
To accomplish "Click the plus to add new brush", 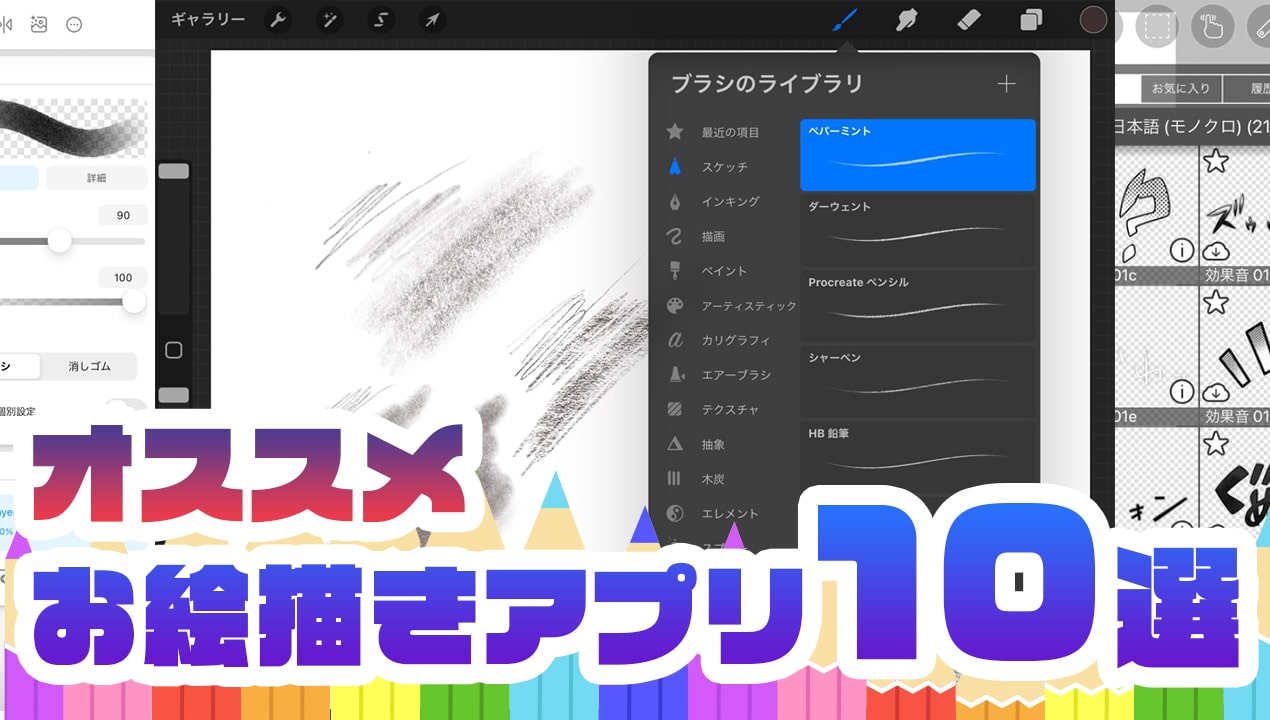I will click(x=1006, y=84).
